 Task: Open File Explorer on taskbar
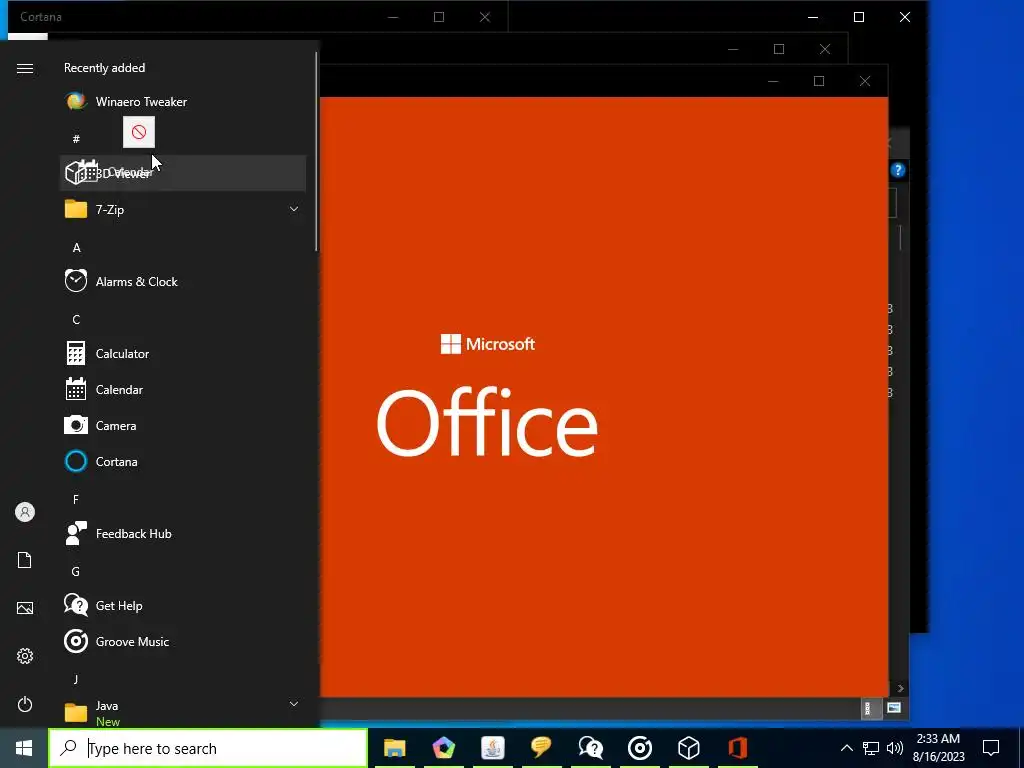(x=394, y=748)
